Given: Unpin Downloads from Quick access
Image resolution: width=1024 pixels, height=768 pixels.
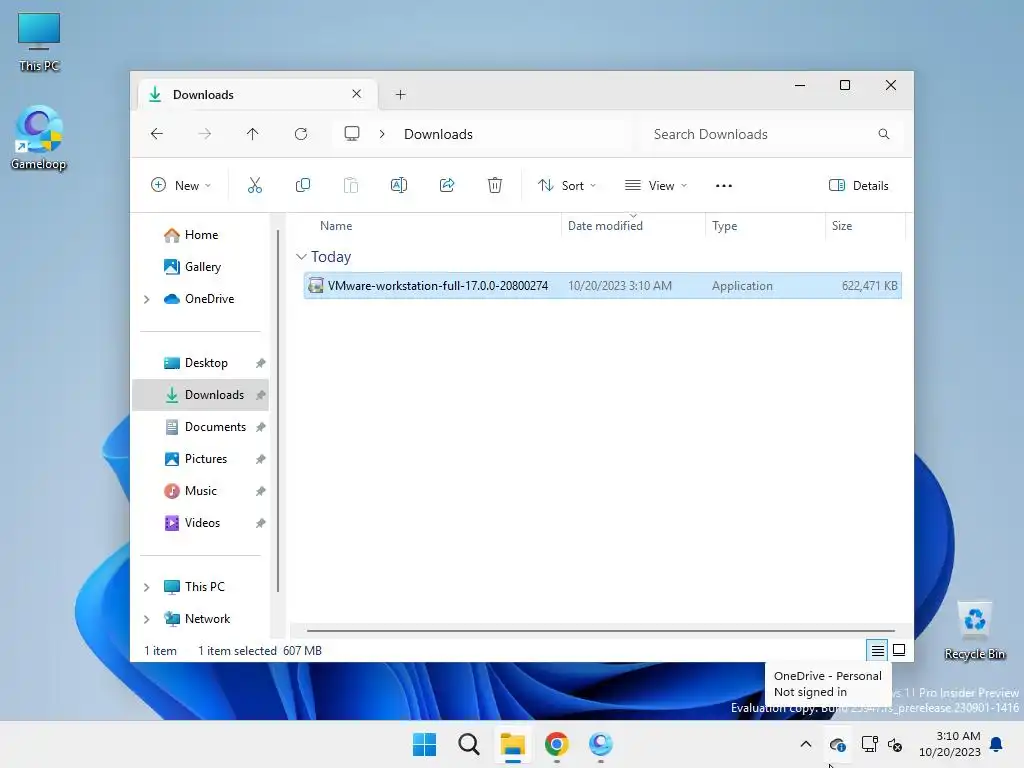Looking at the screenshot, I should point(261,395).
